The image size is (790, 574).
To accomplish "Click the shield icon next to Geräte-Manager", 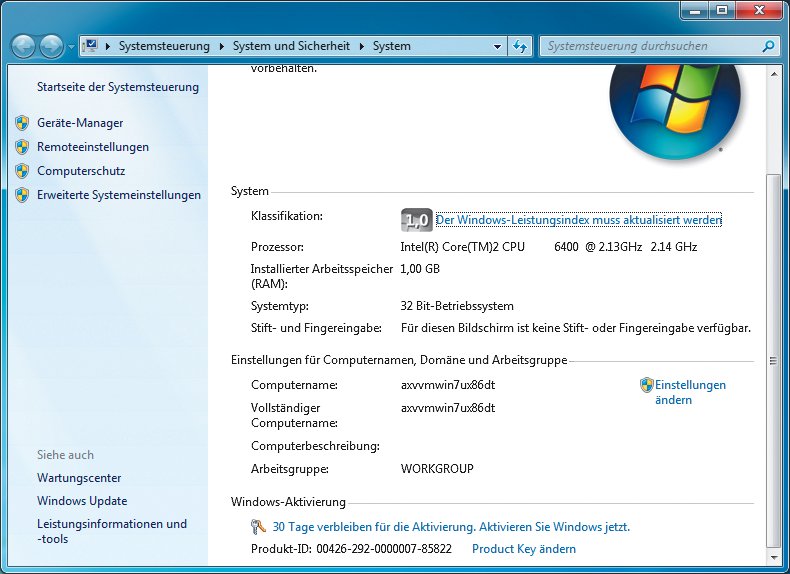I will coord(22,123).
